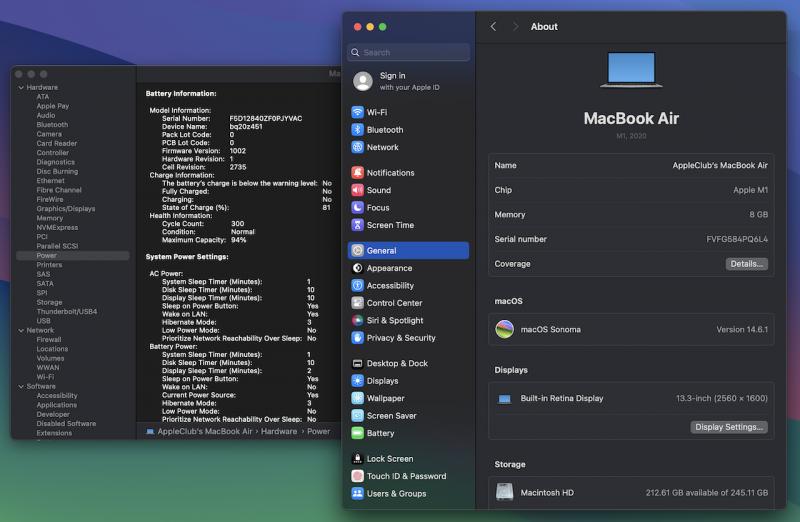Select Printers in System Information sidebar
The image size is (800, 522).
(49, 265)
